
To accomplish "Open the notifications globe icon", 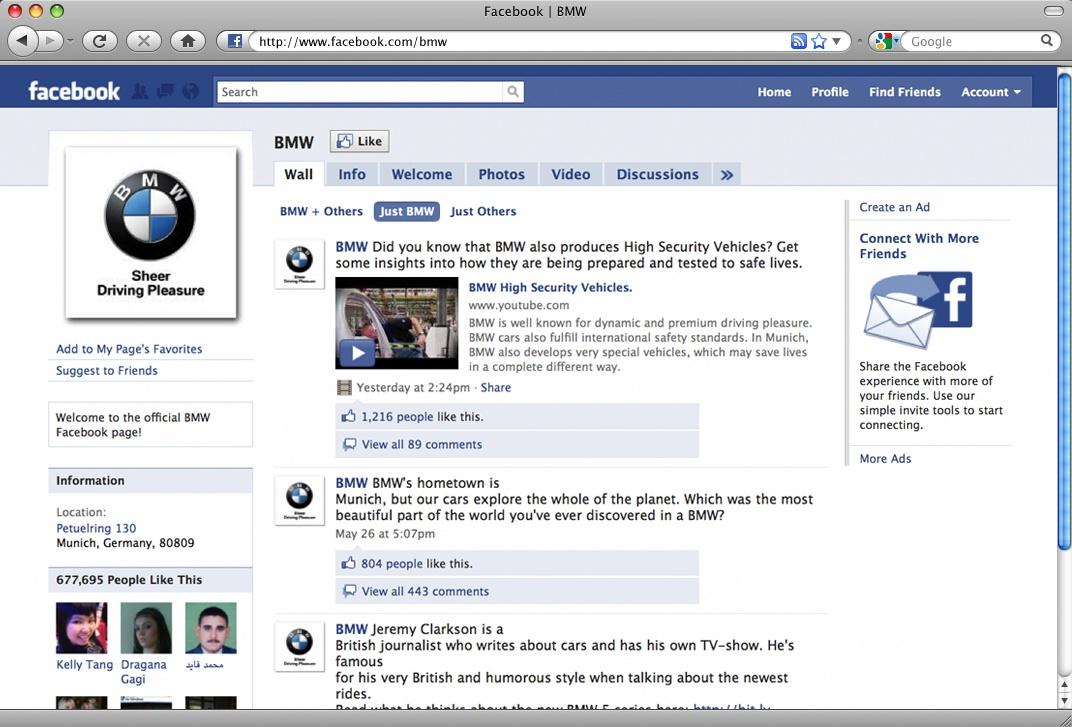I will tap(191, 91).
